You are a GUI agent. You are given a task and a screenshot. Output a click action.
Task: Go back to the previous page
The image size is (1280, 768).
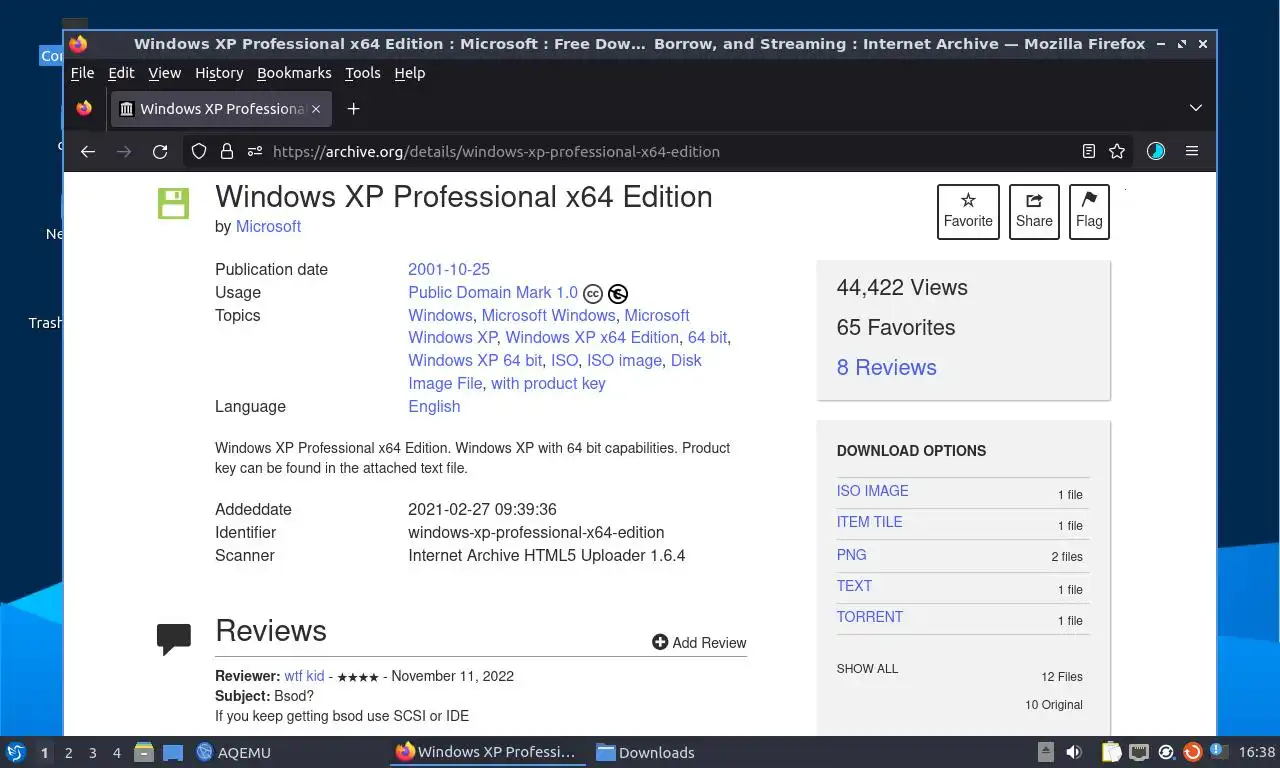click(x=88, y=152)
